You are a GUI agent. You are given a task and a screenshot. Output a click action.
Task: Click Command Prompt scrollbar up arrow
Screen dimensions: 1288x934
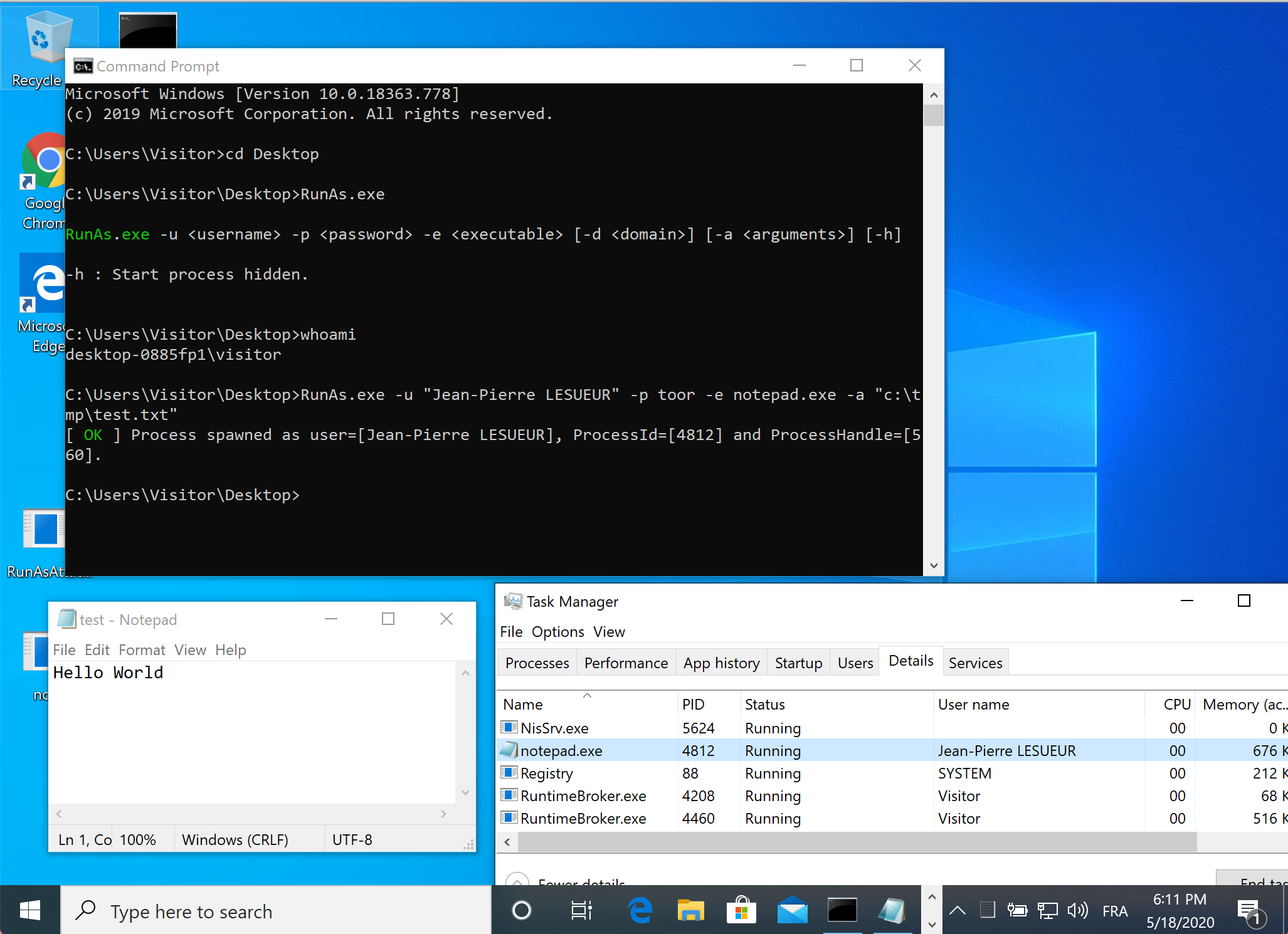pos(934,95)
